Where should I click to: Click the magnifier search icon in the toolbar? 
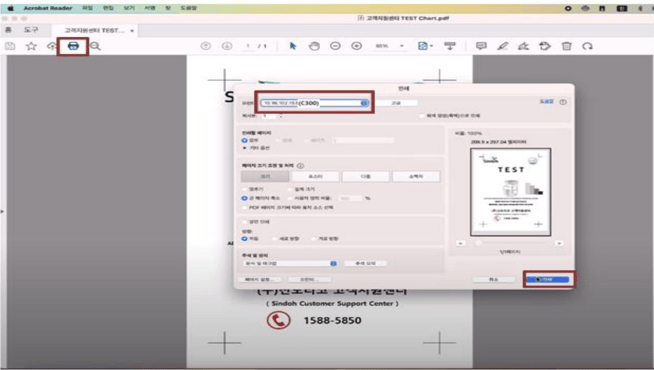(95, 46)
